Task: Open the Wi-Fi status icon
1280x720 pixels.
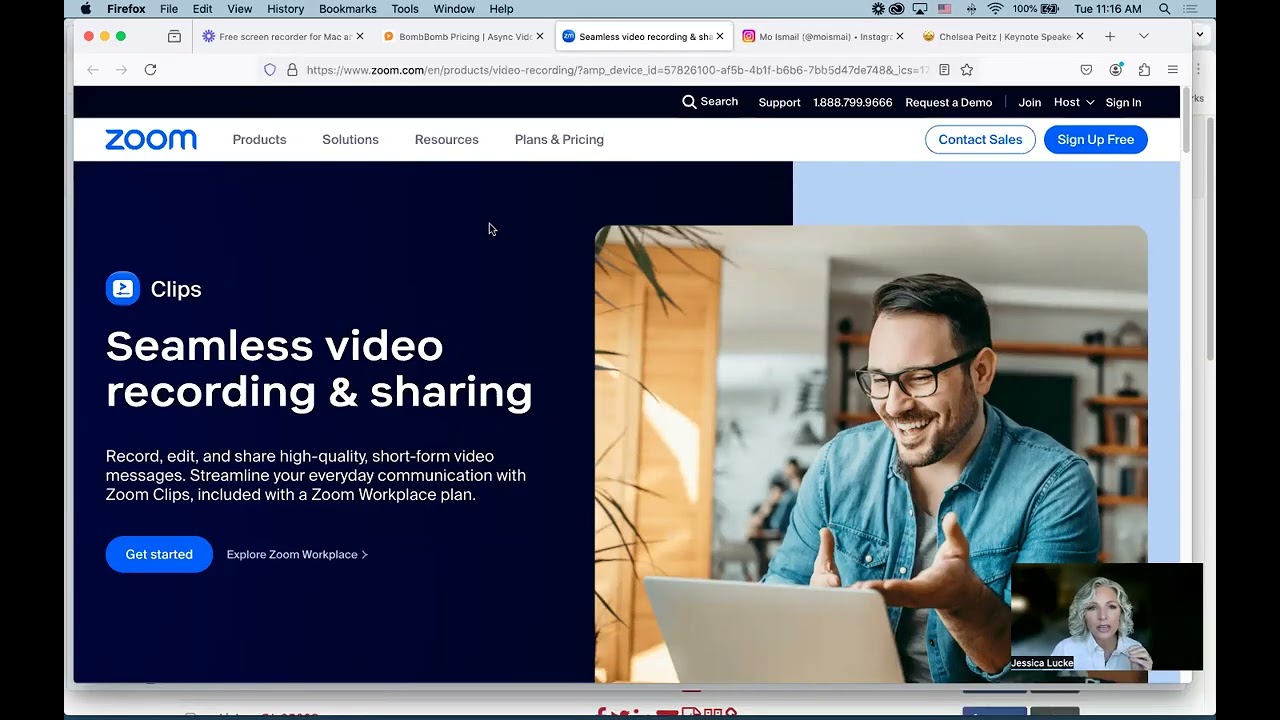Action: (x=995, y=9)
